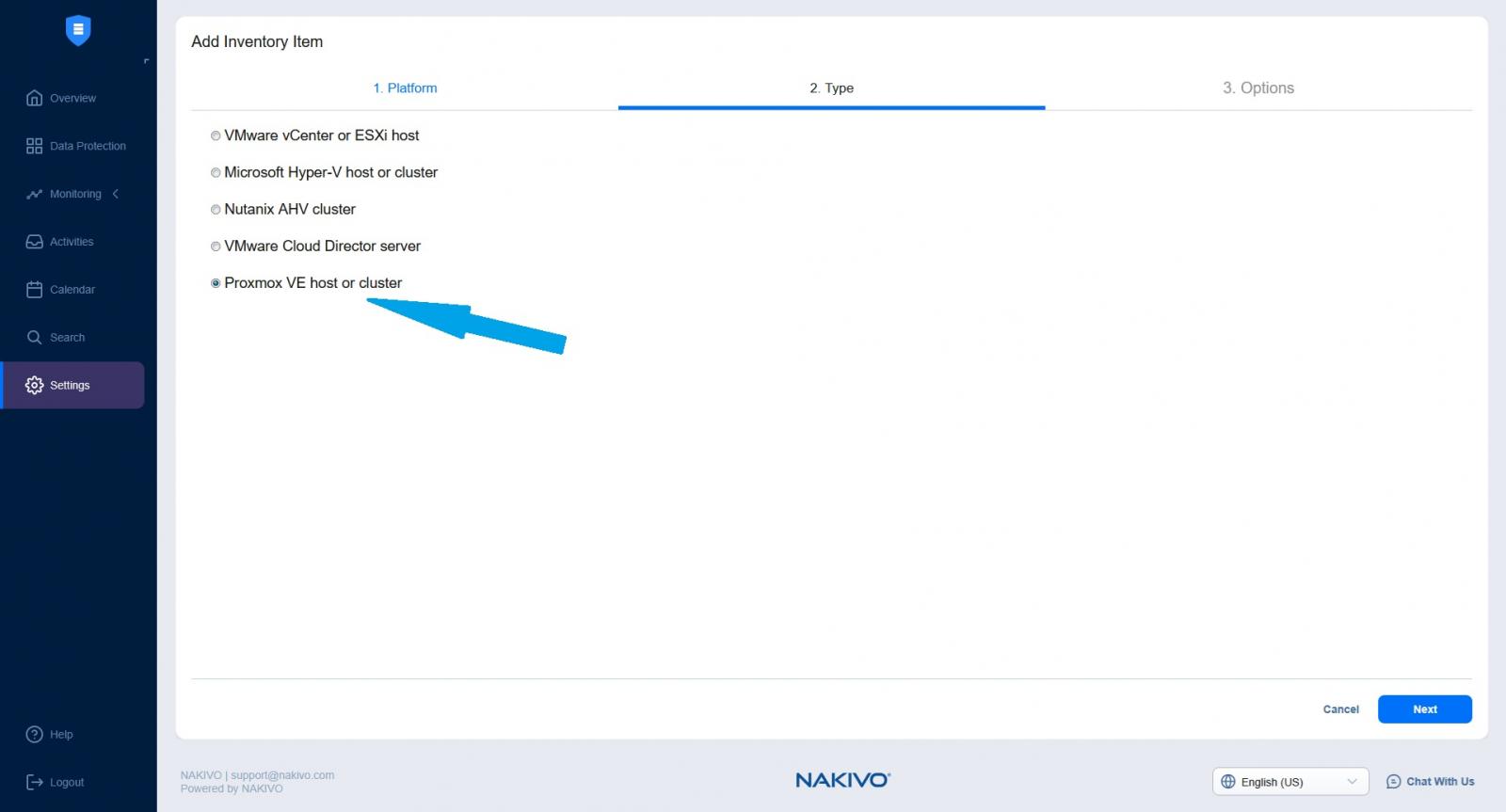Image resolution: width=1506 pixels, height=812 pixels.
Task: Open Data Protection in the sidebar
Action: [88, 146]
